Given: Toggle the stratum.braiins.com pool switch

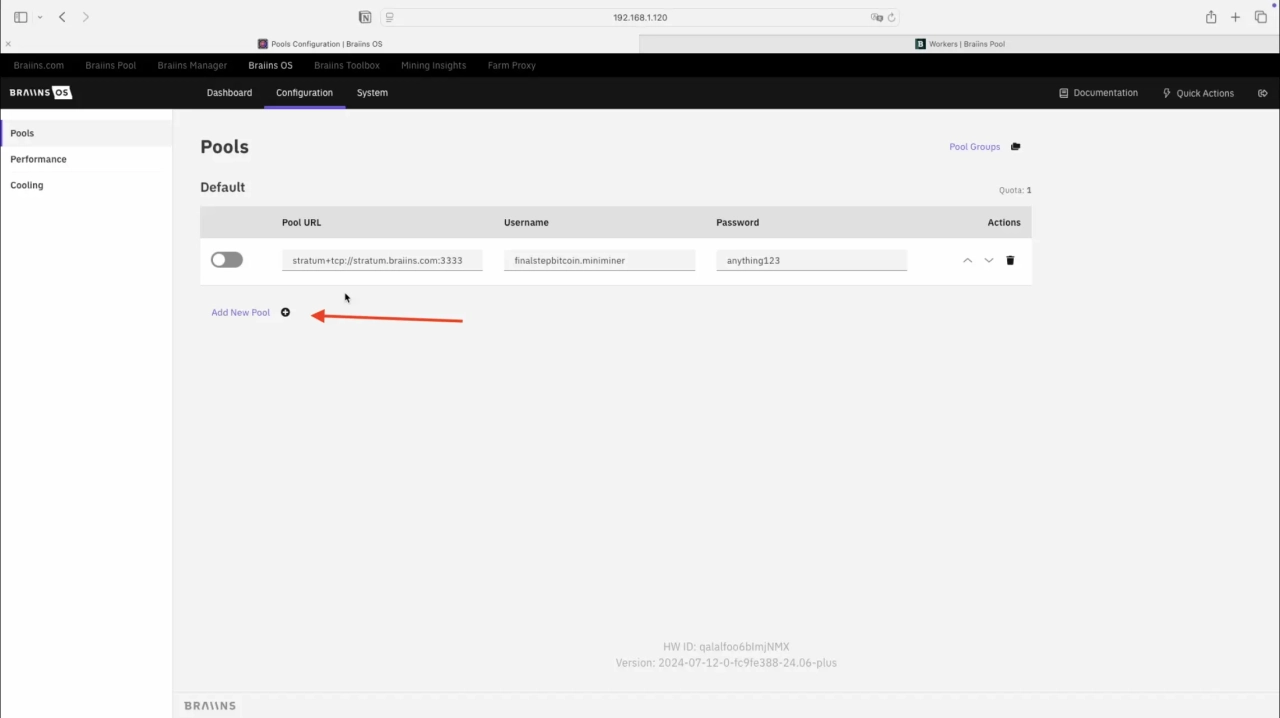Looking at the screenshot, I should point(227,260).
